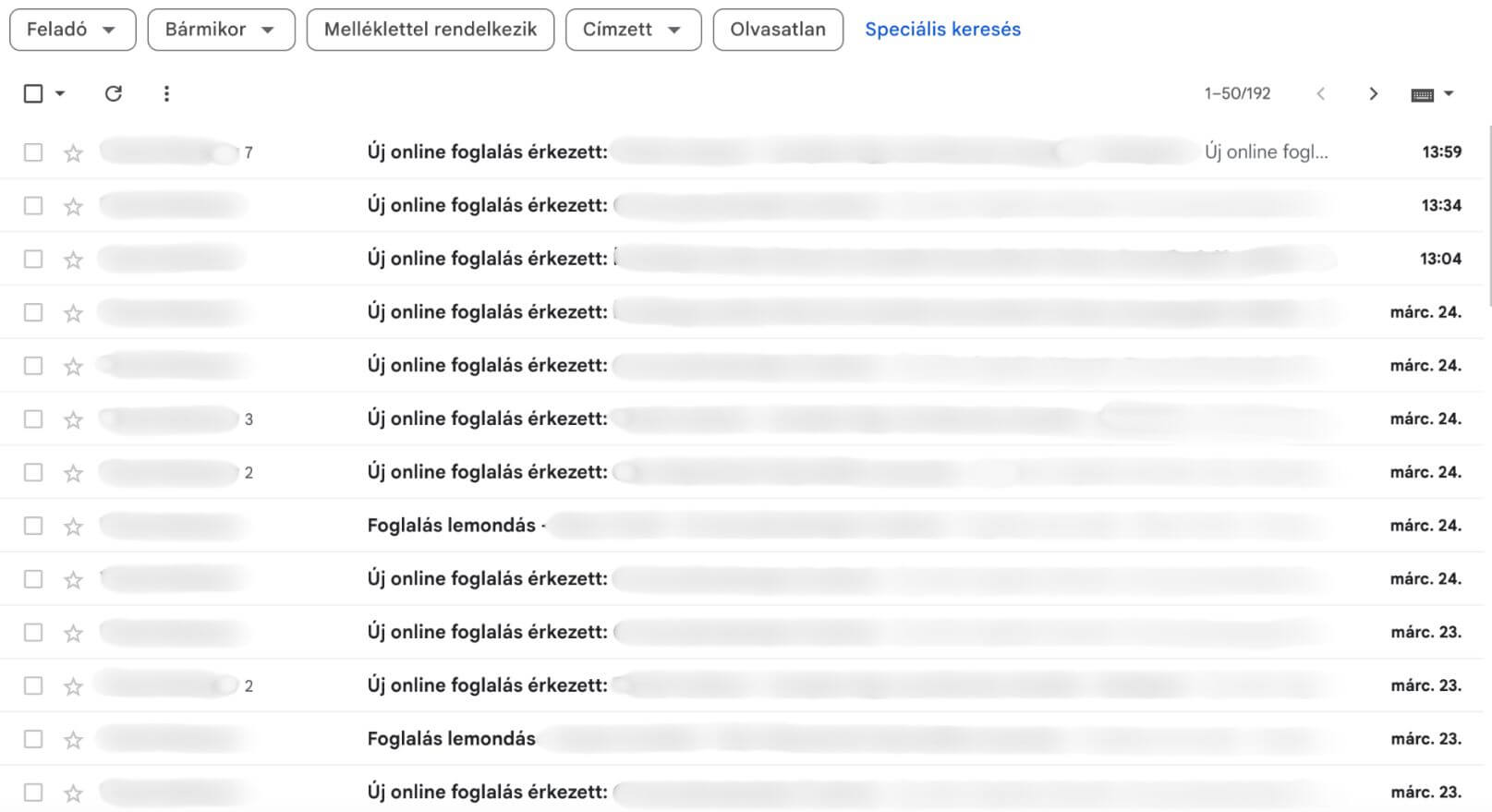Click the keyboard input tools icon
Image resolution: width=1492 pixels, height=812 pixels.
point(1422,94)
